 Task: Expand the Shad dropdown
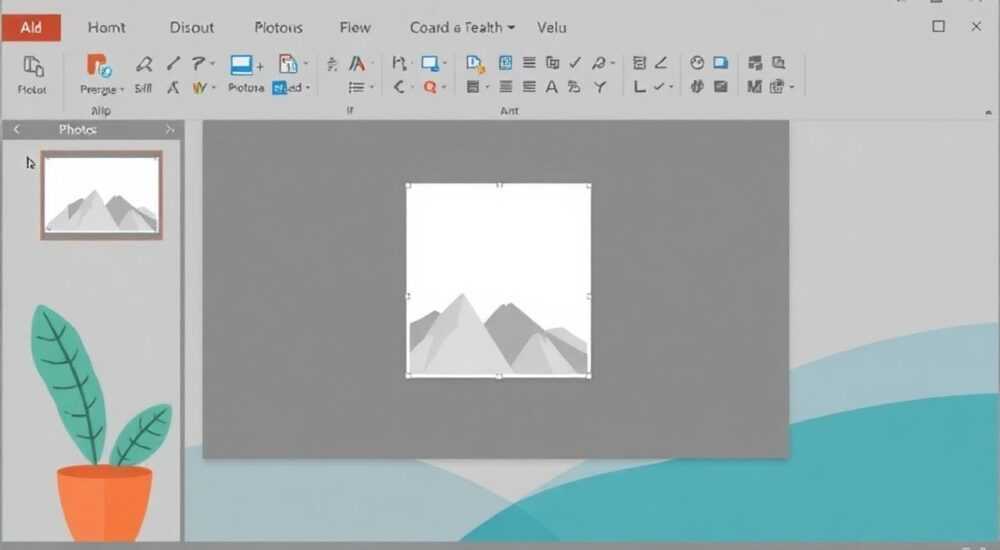[308, 87]
